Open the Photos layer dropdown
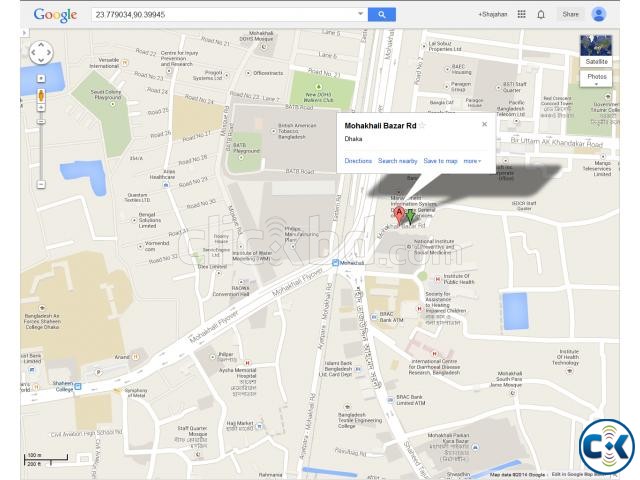640x480 pixels. [596, 79]
